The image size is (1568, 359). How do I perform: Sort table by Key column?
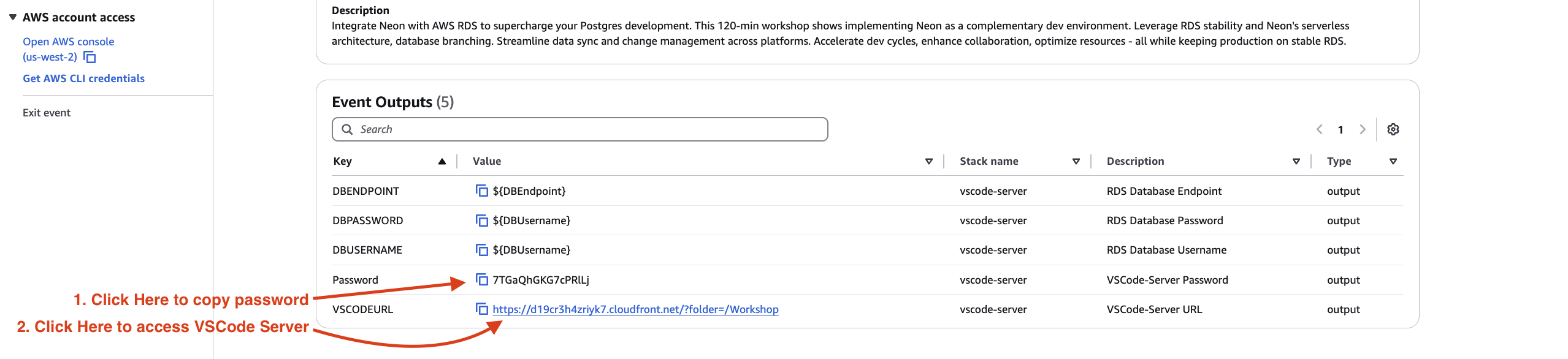pyautogui.click(x=442, y=162)
